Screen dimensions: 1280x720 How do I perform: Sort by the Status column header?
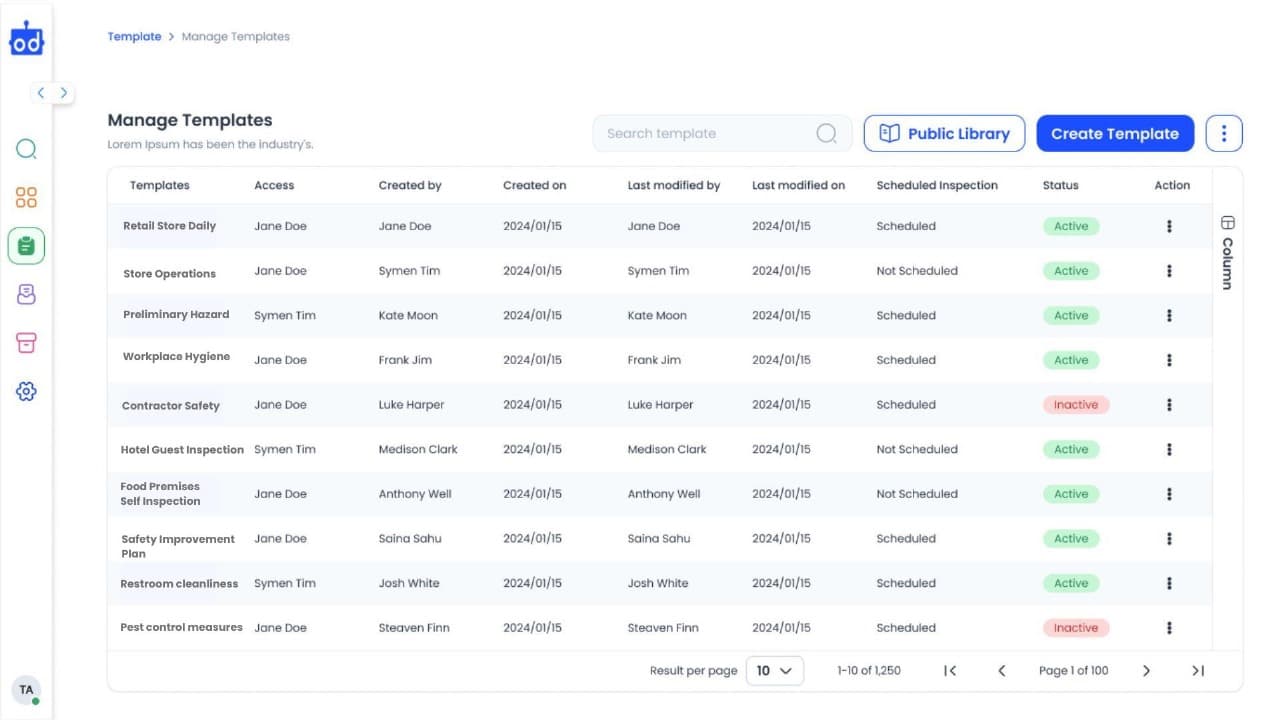pos(1060,185)
